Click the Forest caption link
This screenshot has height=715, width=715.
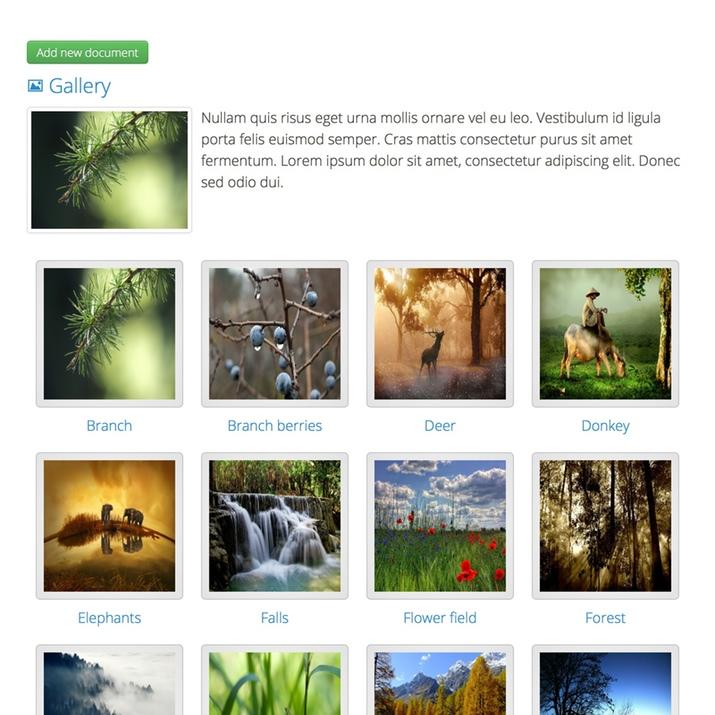(x=606, y=618)
